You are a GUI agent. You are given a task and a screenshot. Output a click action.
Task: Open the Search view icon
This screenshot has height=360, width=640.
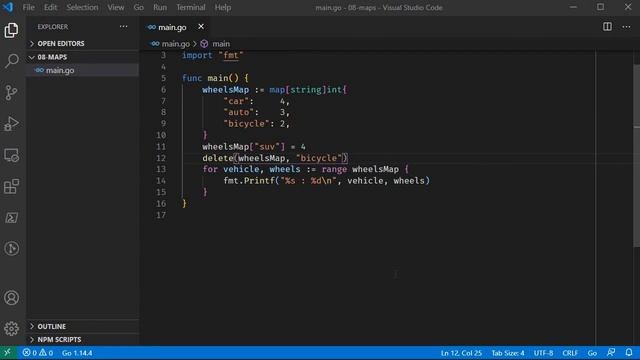click(x=11, y=61)
